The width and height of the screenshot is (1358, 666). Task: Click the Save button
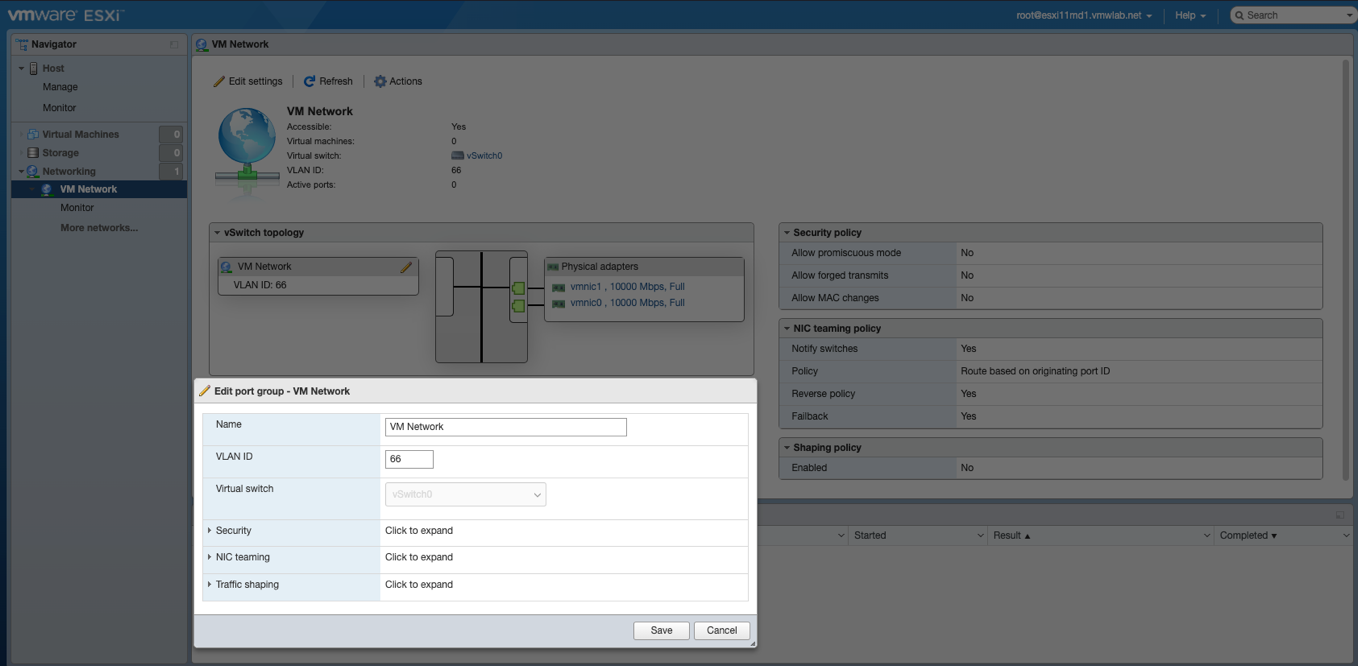661,631
